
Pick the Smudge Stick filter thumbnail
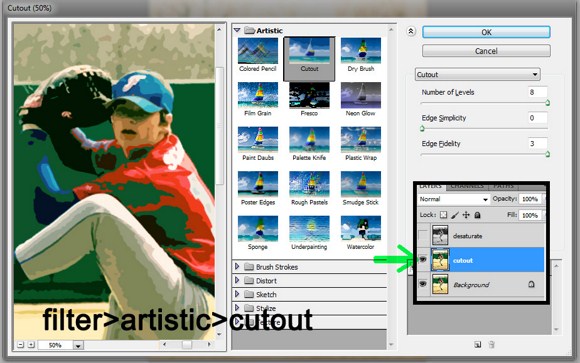(x=361, y=184)
